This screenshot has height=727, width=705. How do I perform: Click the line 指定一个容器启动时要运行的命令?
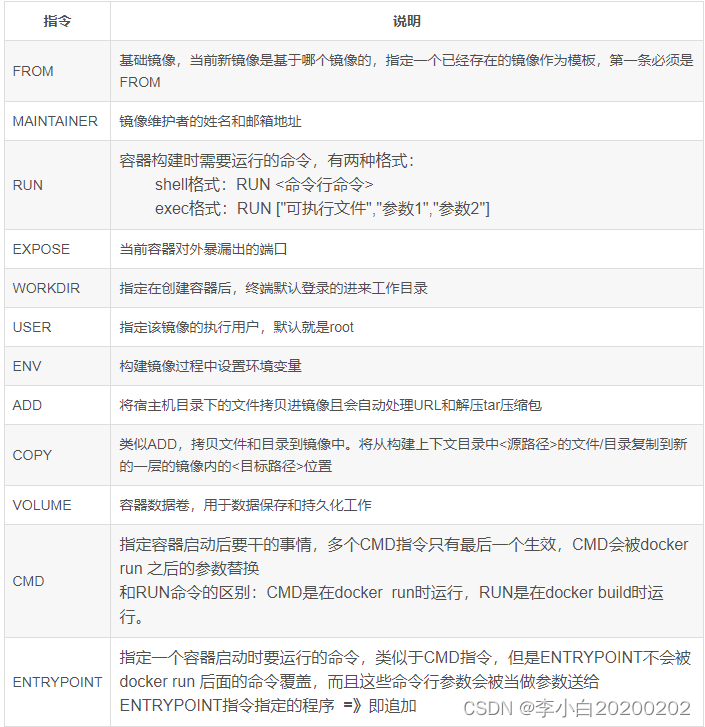click(x=405, y=657)
